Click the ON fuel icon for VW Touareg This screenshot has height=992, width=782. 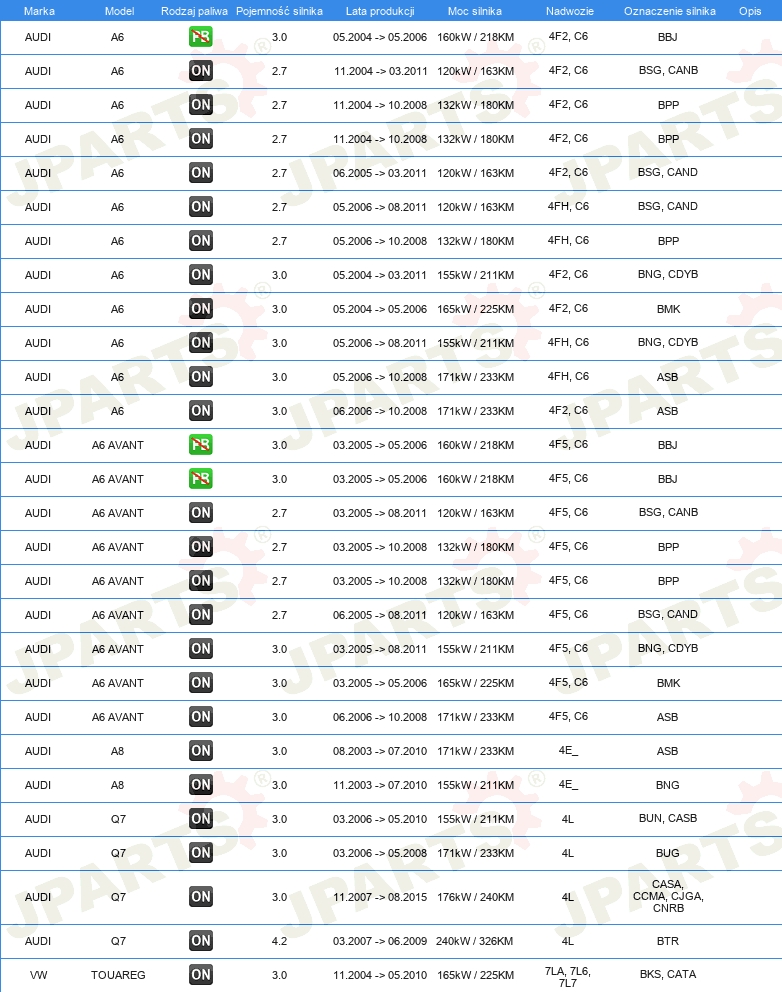point(201,975)
